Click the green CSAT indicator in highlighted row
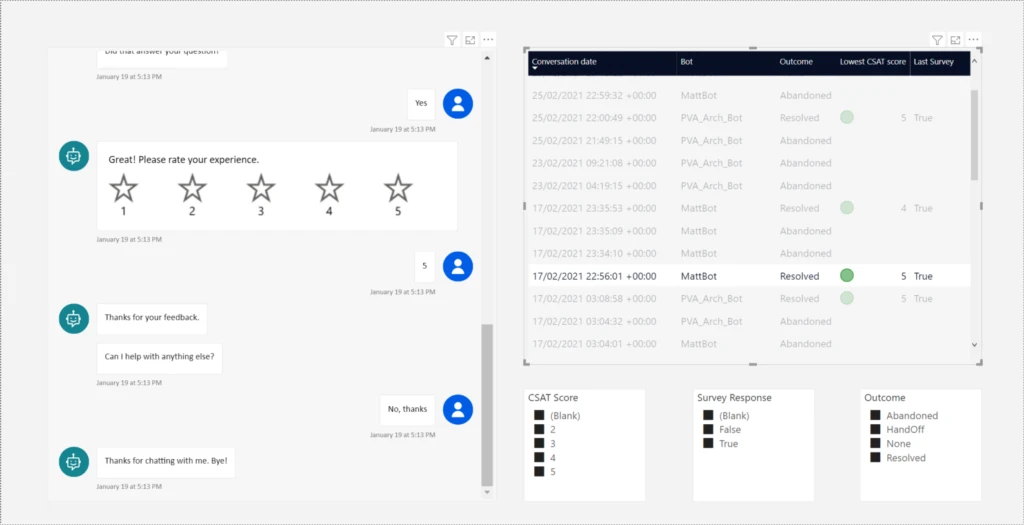1024x525 pixels. point(847,276)
